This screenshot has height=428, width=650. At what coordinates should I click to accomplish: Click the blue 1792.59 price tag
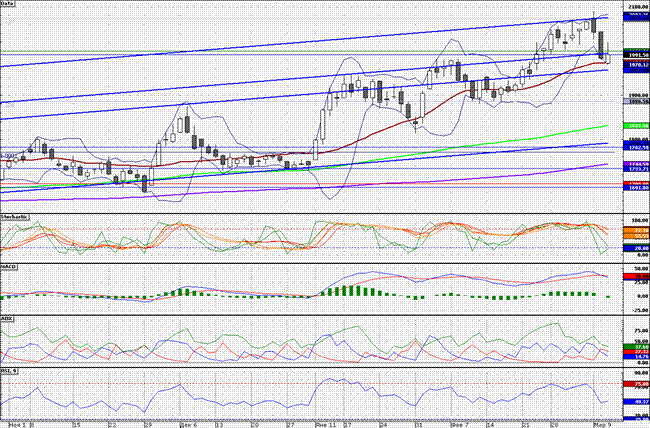point(634,148)
